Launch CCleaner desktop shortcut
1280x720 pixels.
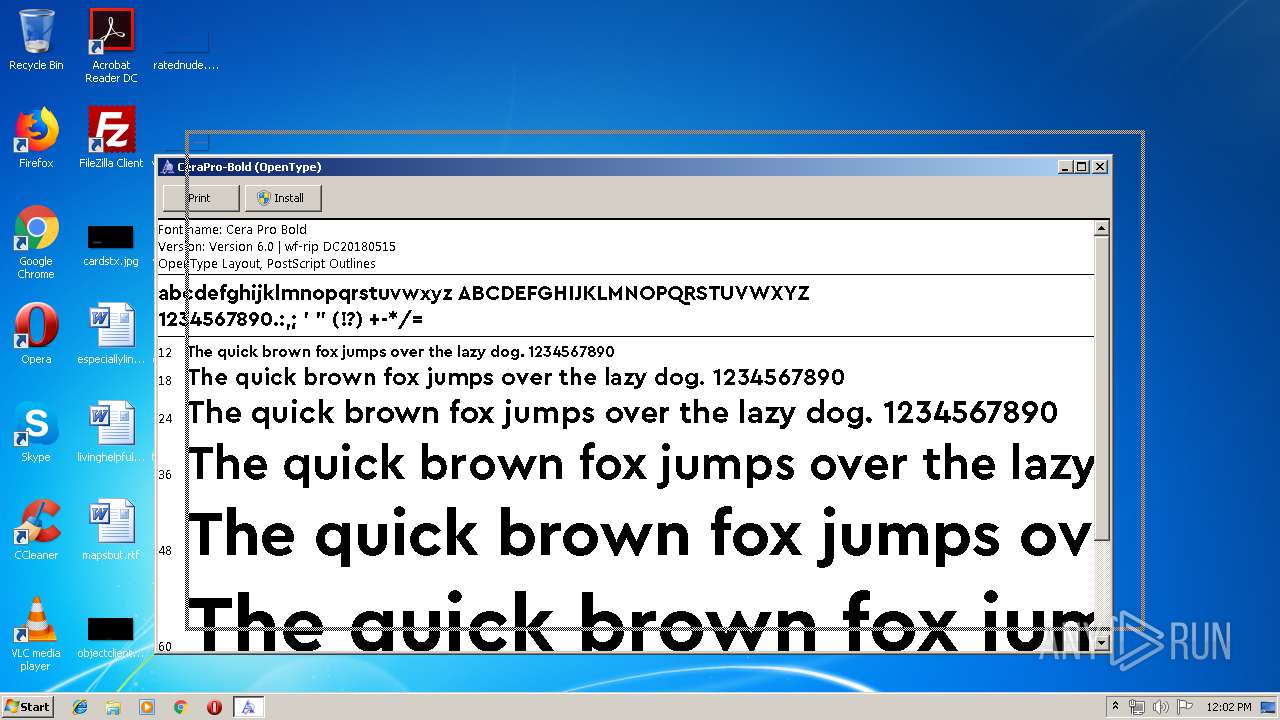click(36, 530)
